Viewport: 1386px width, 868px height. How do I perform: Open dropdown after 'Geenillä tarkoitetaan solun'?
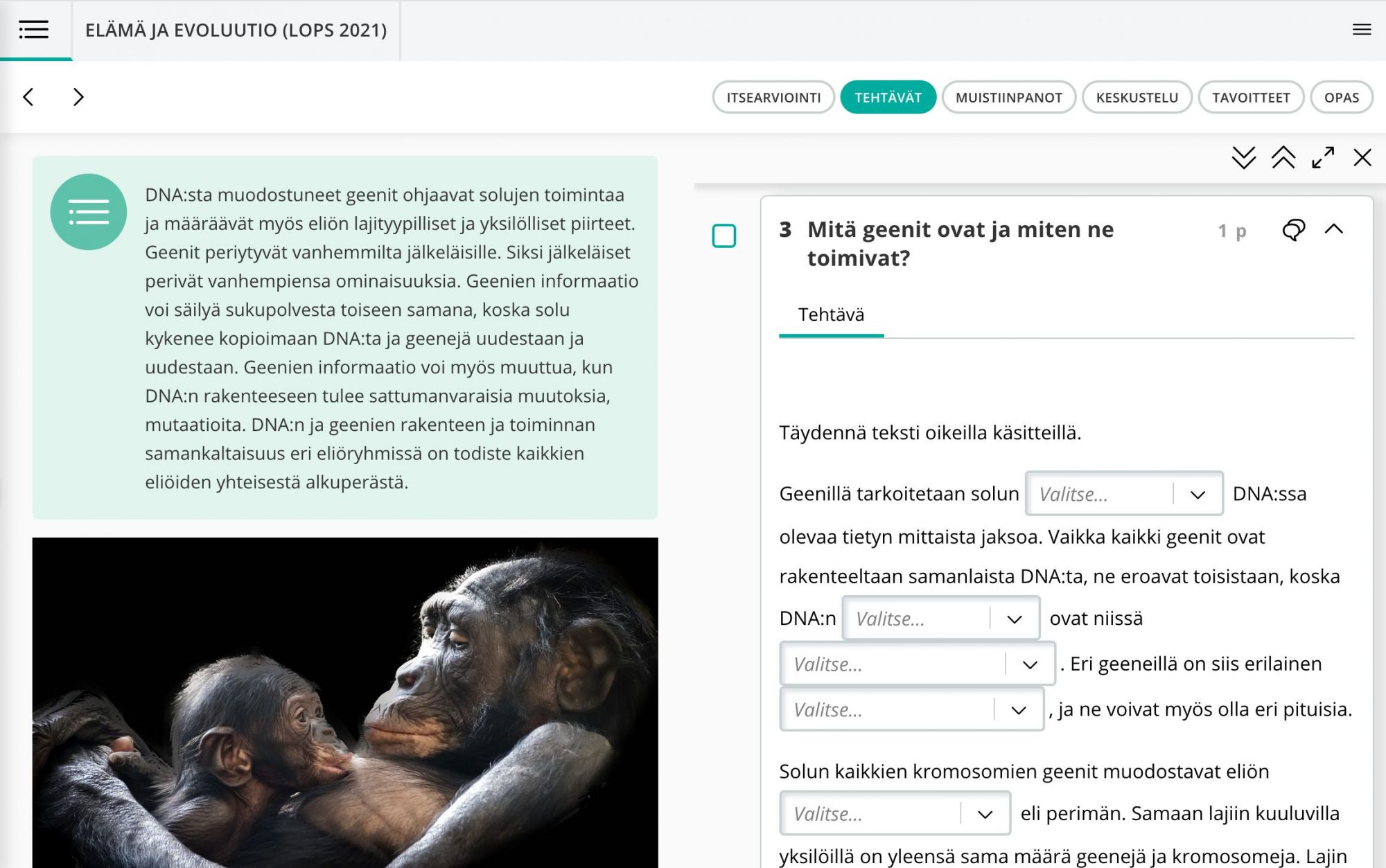(1123, 494)
